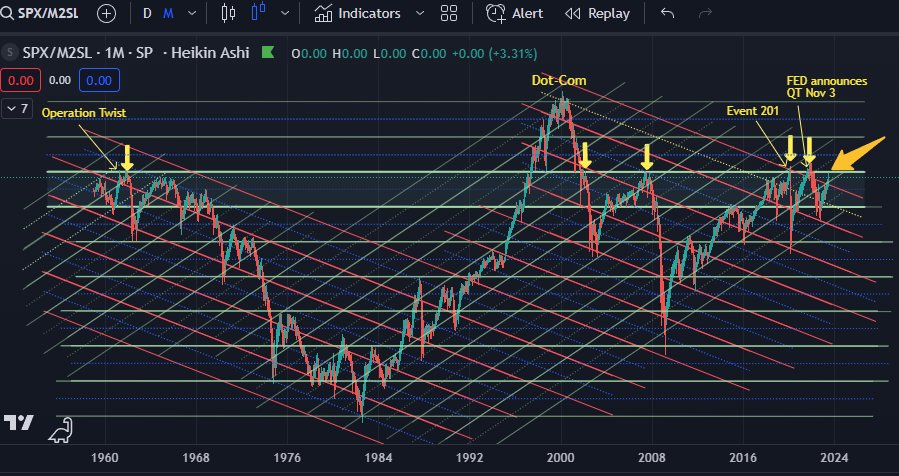Click the H0.00 high value in the legend
The width and height of the screenshot is (899, 476).
click(x=350, y=53)
